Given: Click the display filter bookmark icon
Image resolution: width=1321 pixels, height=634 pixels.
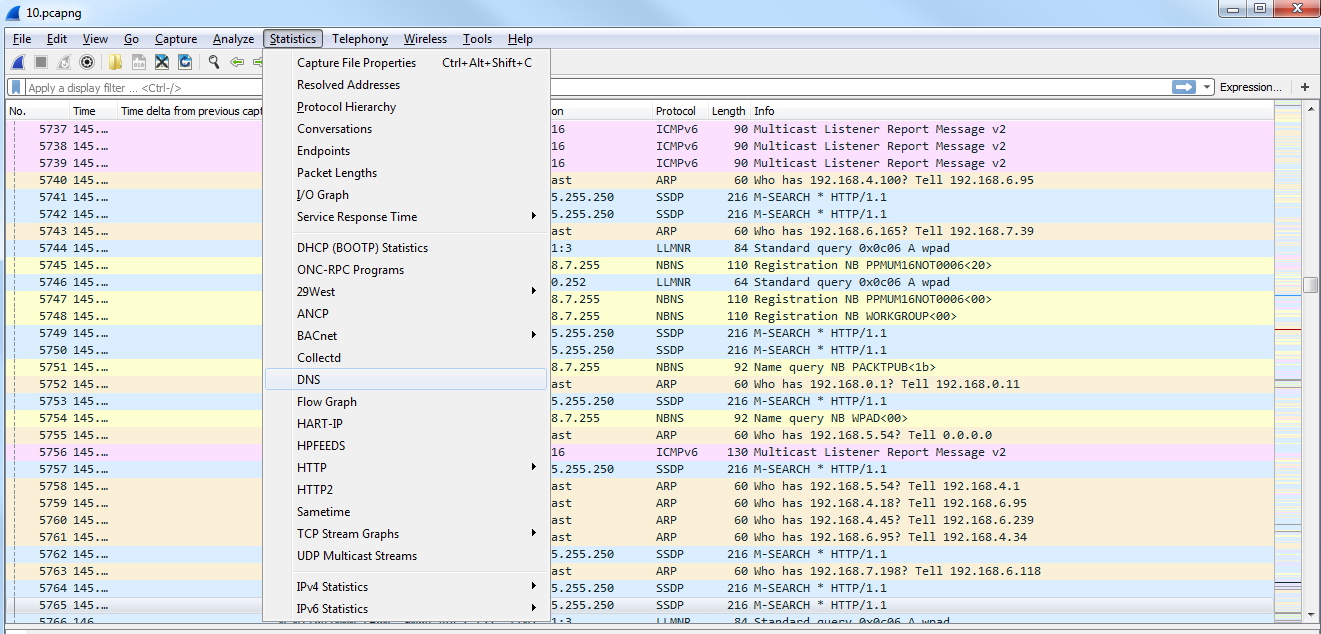Looking at the screenshot, I should 16,87.
